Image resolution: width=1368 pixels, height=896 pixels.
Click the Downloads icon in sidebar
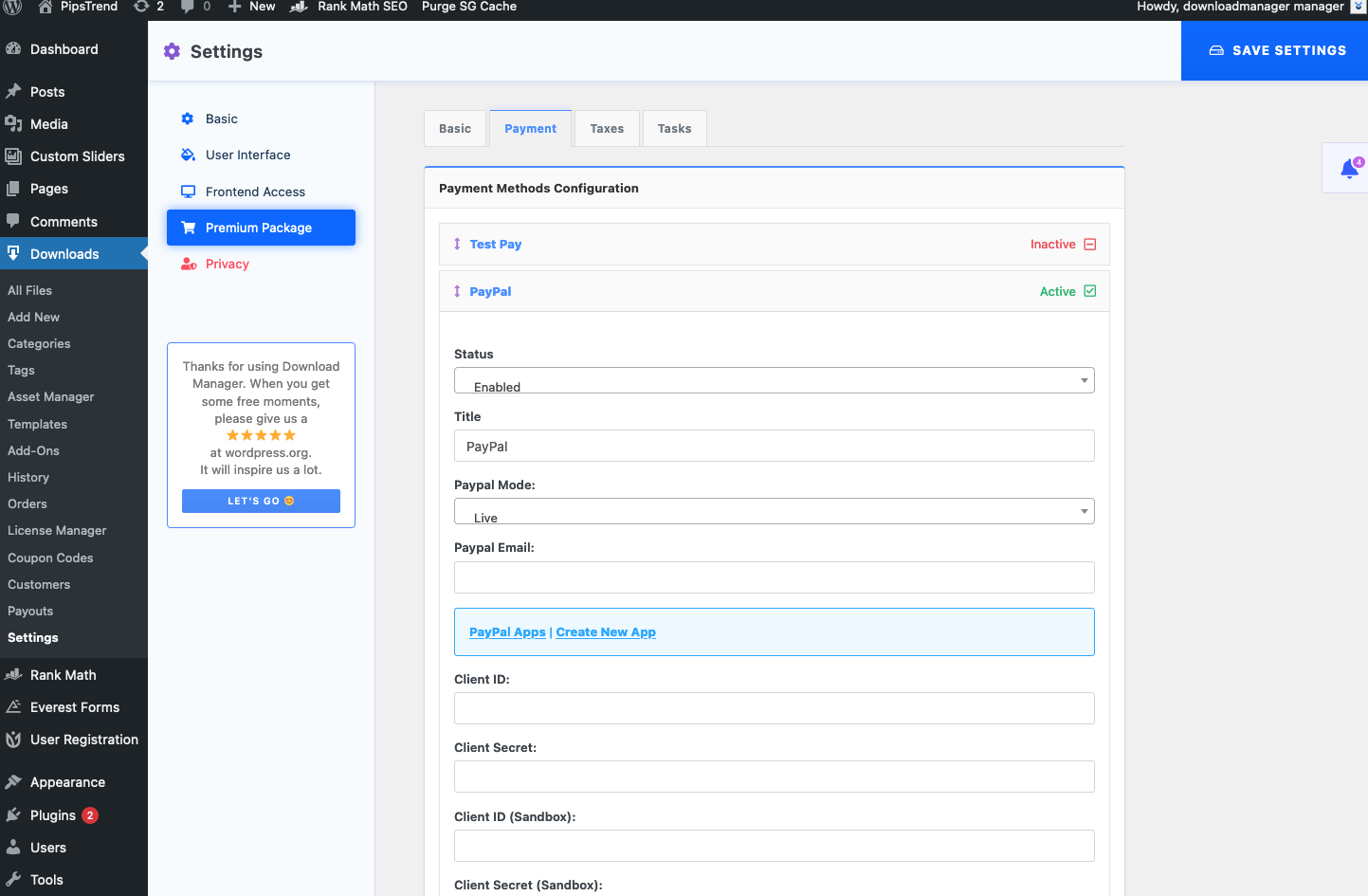13,252
